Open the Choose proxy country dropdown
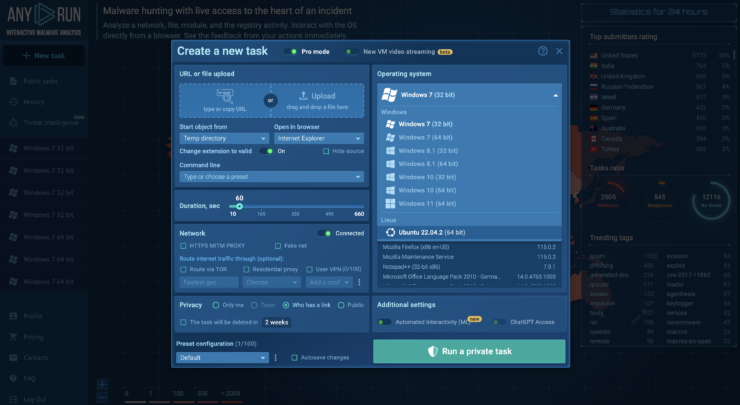740x405 pixels. pos(272,282)
